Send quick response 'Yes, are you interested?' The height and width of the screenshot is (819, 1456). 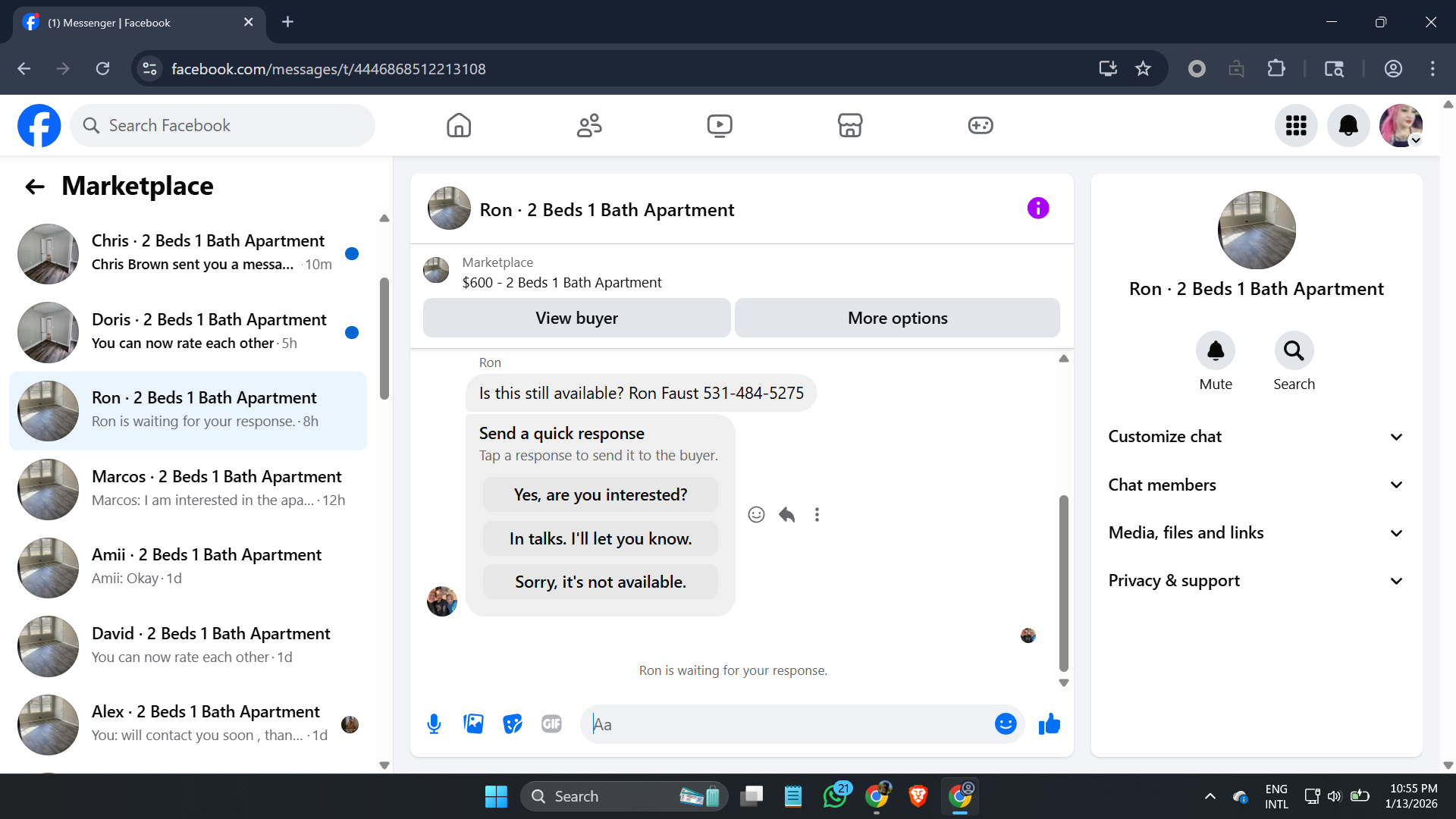pyautogui.click(x=600, y=495)
